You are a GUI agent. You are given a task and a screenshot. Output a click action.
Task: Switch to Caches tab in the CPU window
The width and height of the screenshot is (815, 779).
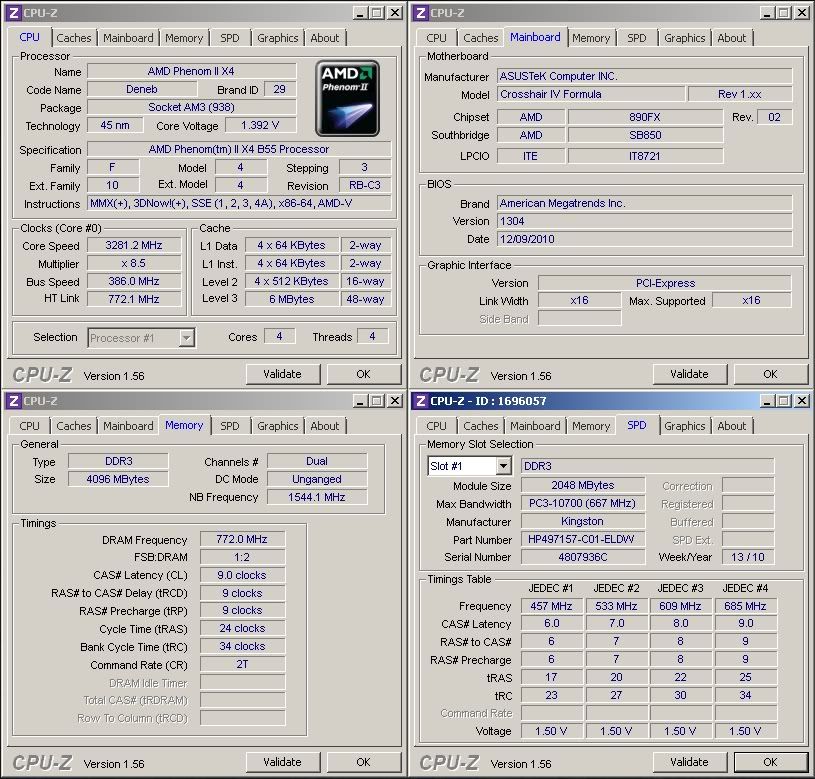click(74, 38)
